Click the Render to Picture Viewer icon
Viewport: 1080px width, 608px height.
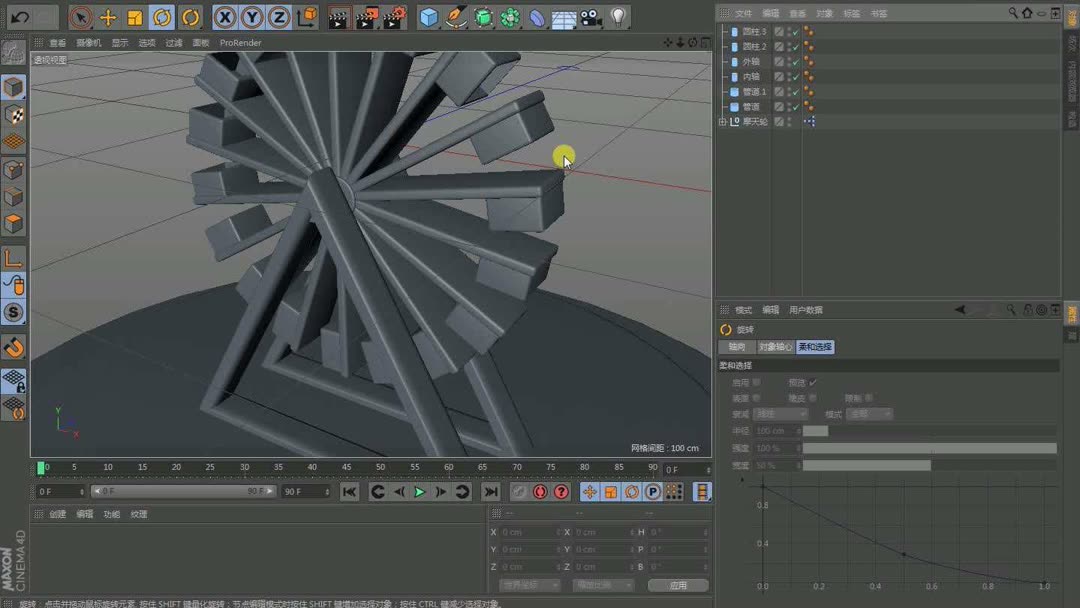366,15
